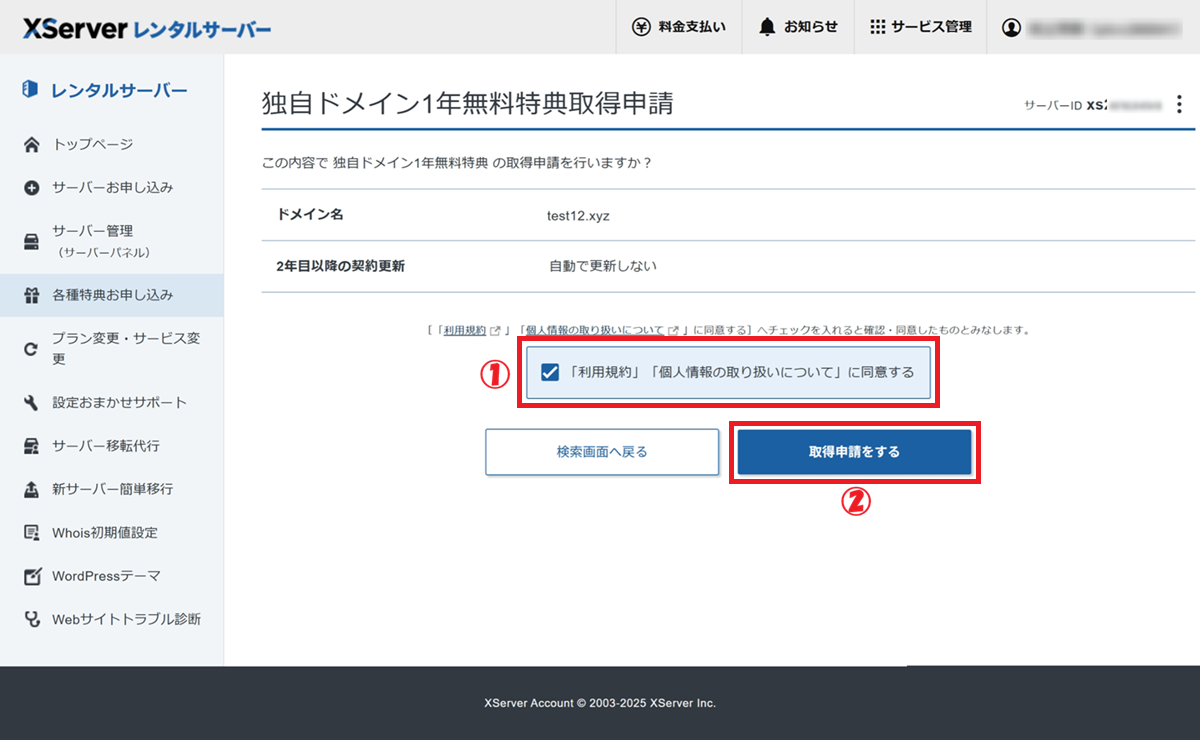Viewport: 1200px width, 740px height.
Task: Click the server icon beside サーバー管理
Action: (32, 241)
